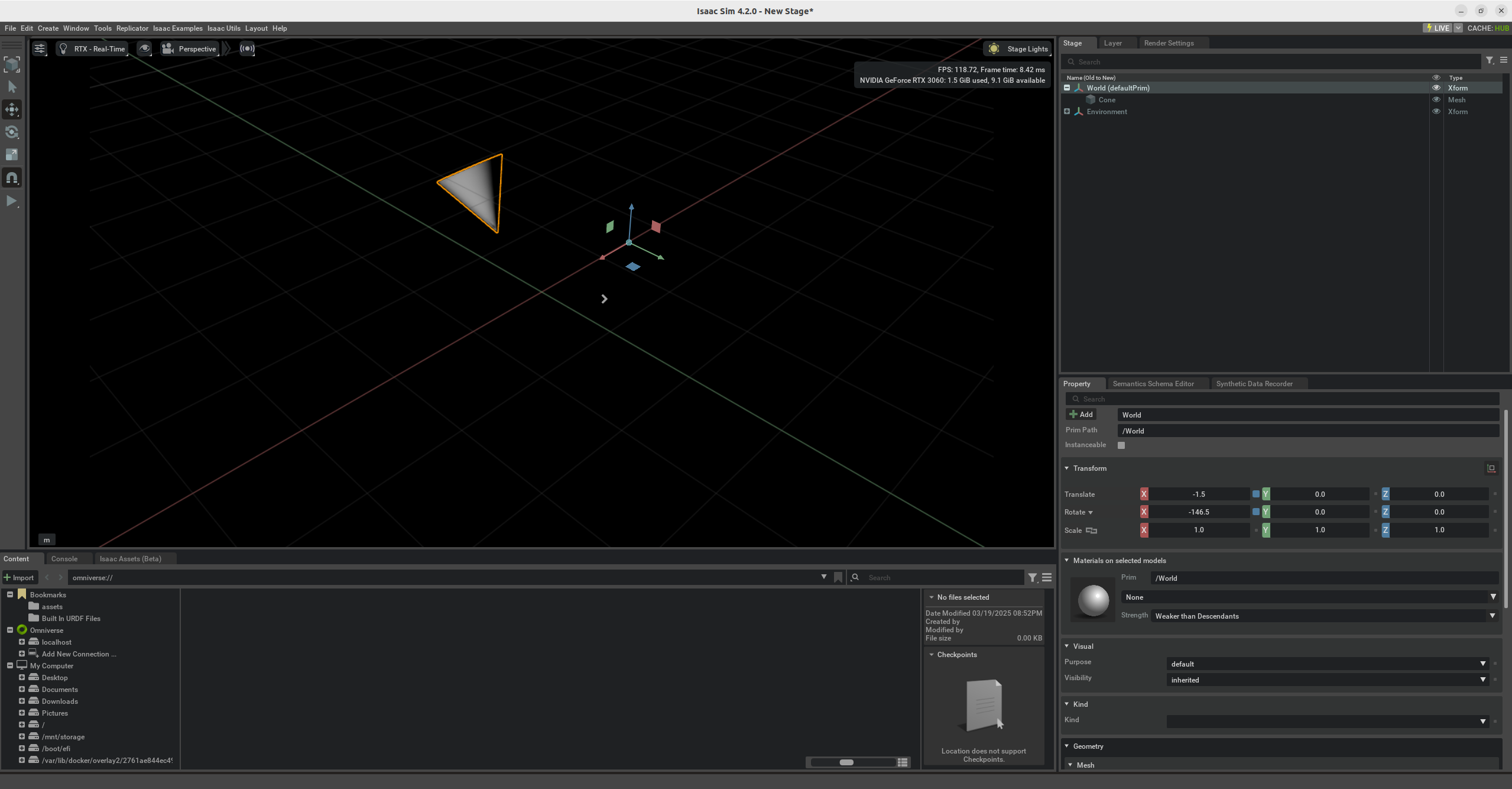
Task: Open the Kind dropdown
Action: pyautogui.click(x=1327, y=722)
